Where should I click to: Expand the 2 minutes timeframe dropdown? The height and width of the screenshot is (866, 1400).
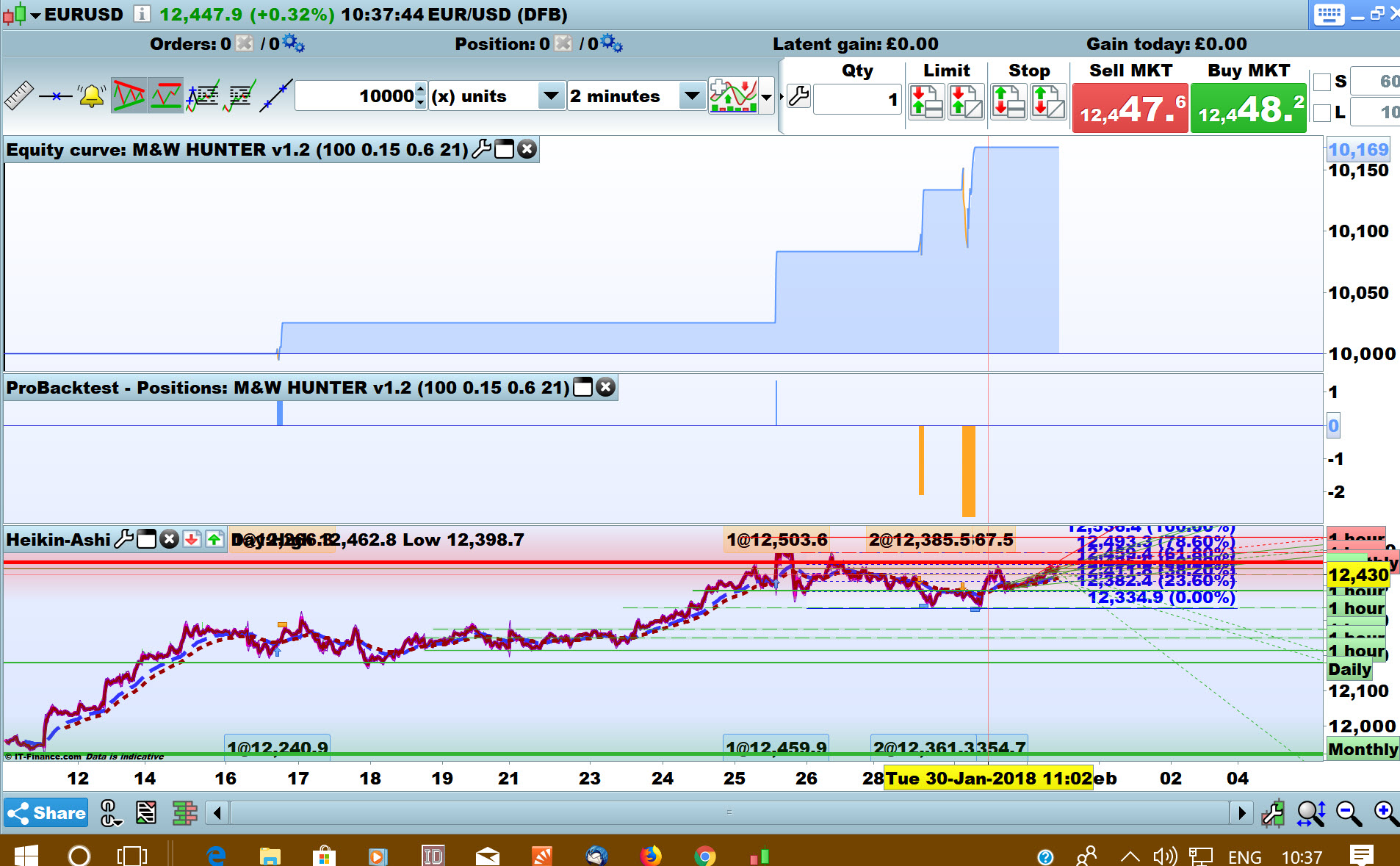691,96
